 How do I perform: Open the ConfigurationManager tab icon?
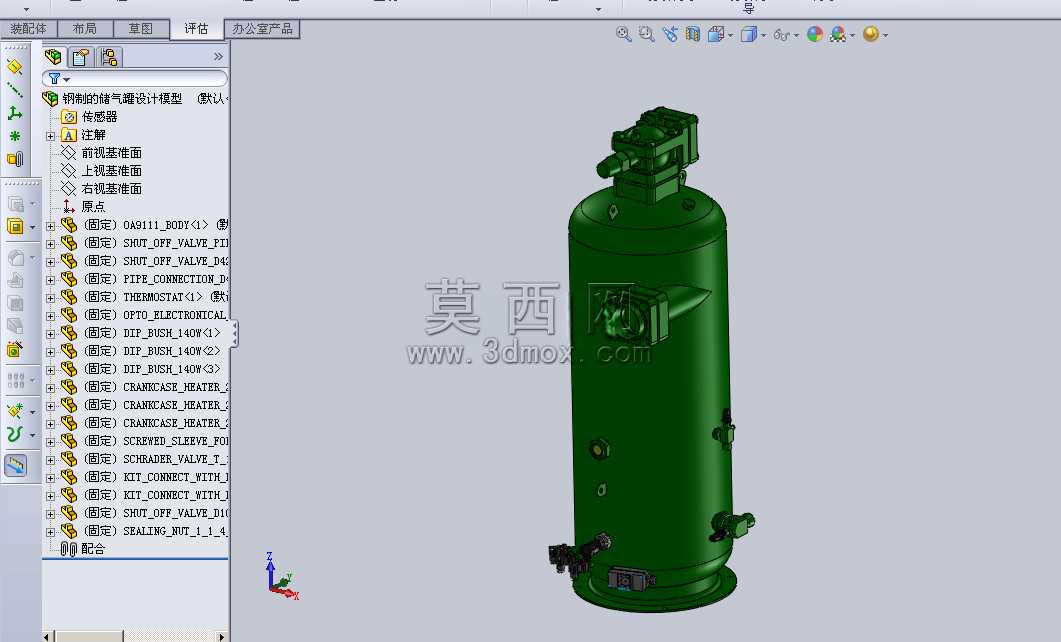[109, 57]
